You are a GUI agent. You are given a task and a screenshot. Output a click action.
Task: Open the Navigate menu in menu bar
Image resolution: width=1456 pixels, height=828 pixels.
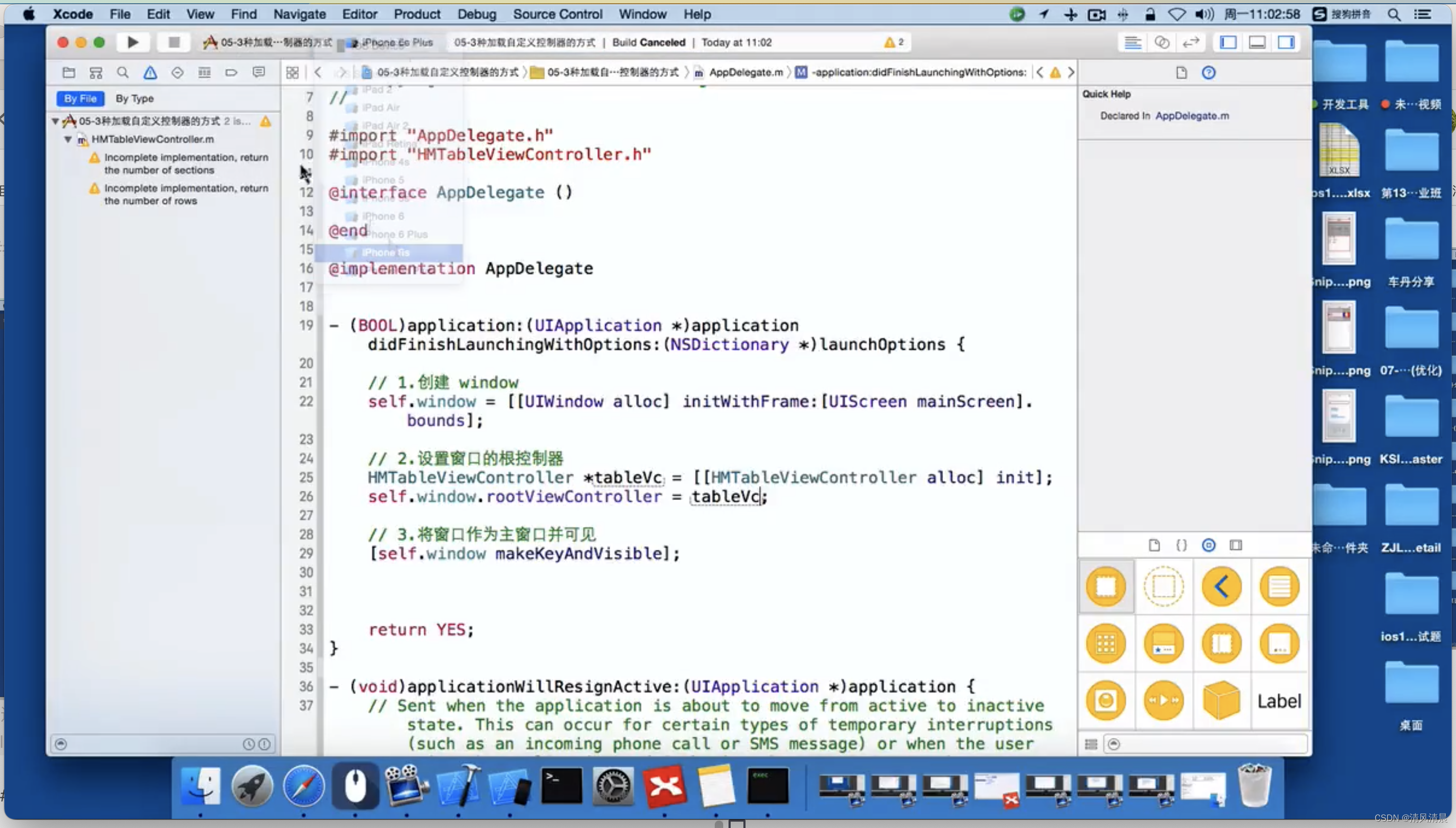[298, 14]
